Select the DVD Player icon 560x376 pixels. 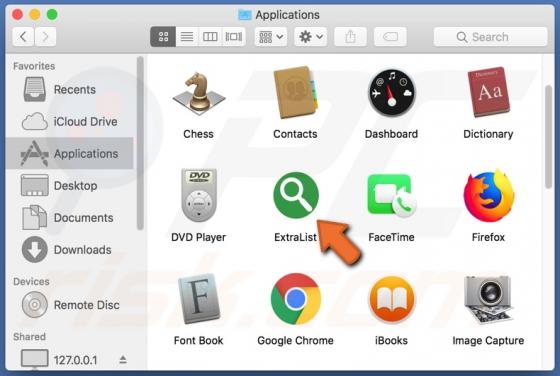199,195
